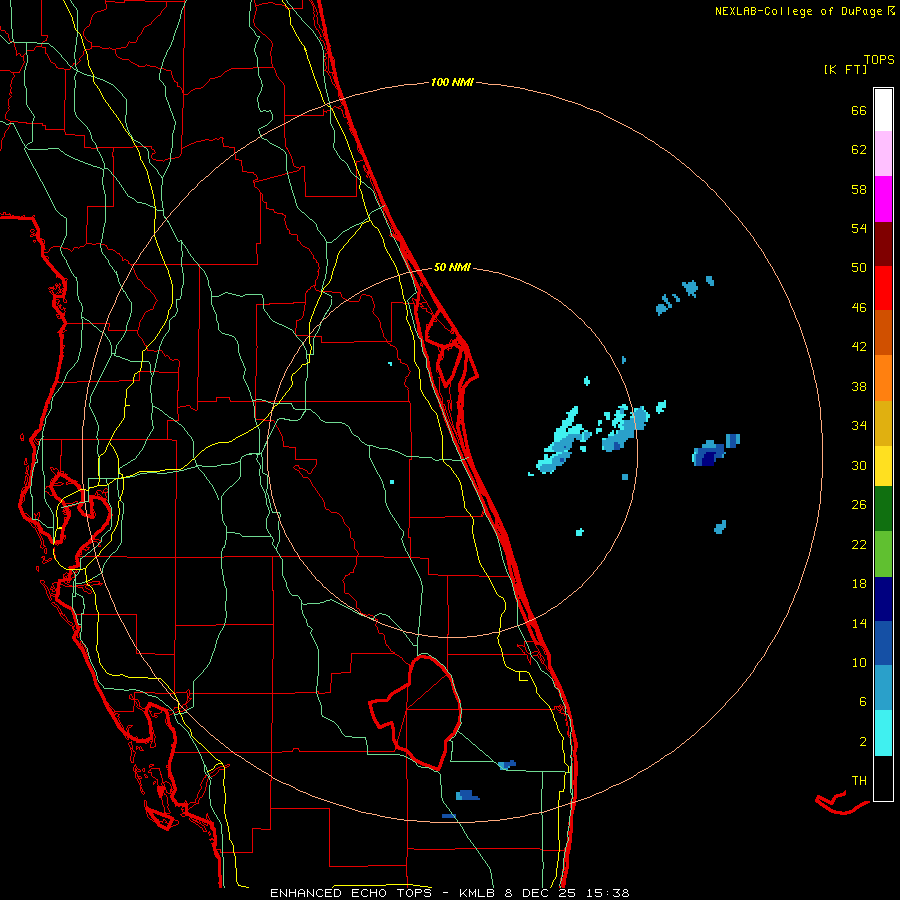Click the orange 38-42 color band

pos(883,378)
